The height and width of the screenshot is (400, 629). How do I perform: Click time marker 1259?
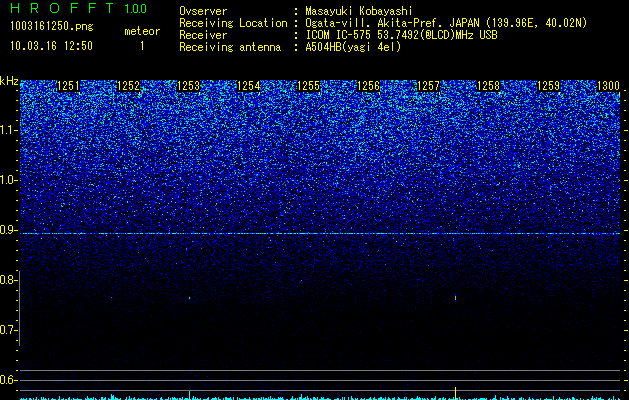click(x=548, y=86)
